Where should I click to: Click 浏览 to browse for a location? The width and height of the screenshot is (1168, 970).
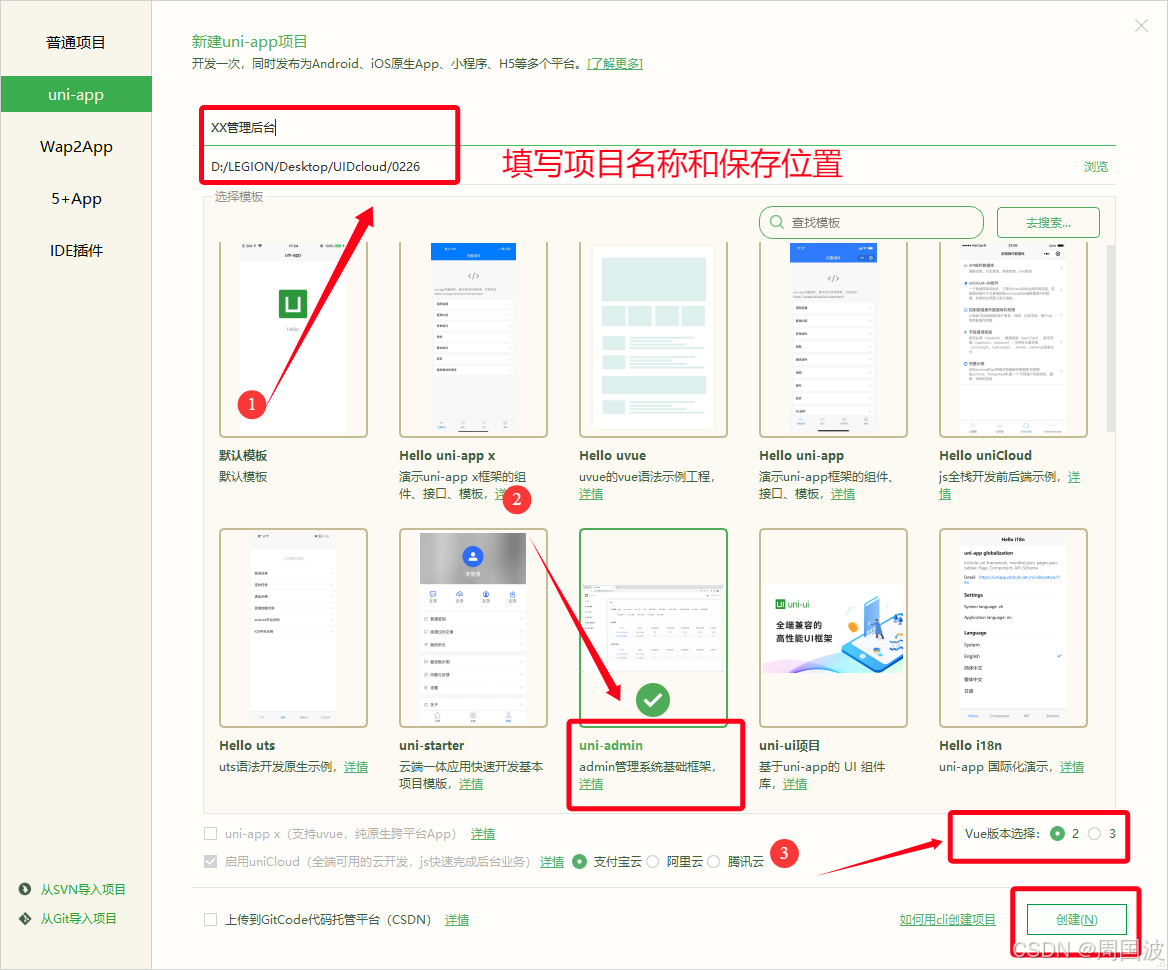tap(1096, 167)
